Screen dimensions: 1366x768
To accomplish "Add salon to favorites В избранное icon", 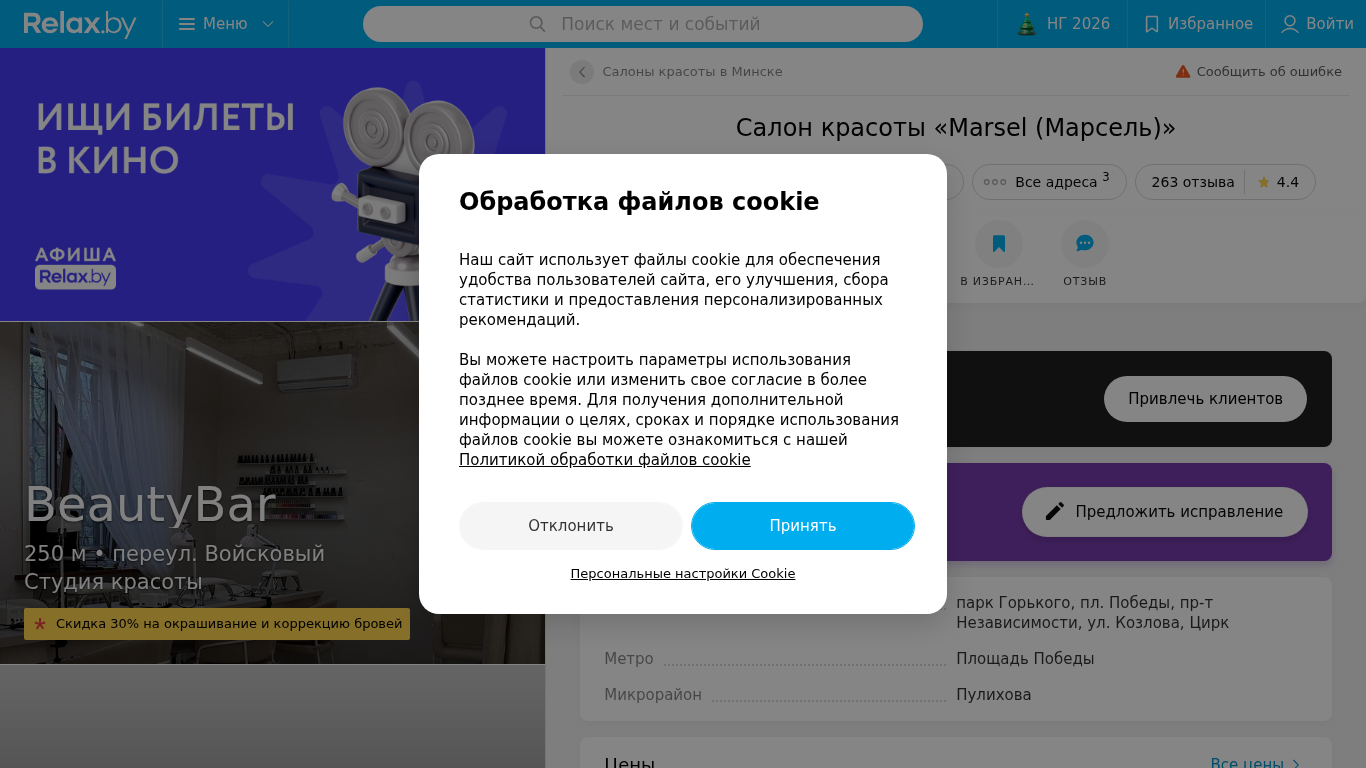I will click(999, 244).
